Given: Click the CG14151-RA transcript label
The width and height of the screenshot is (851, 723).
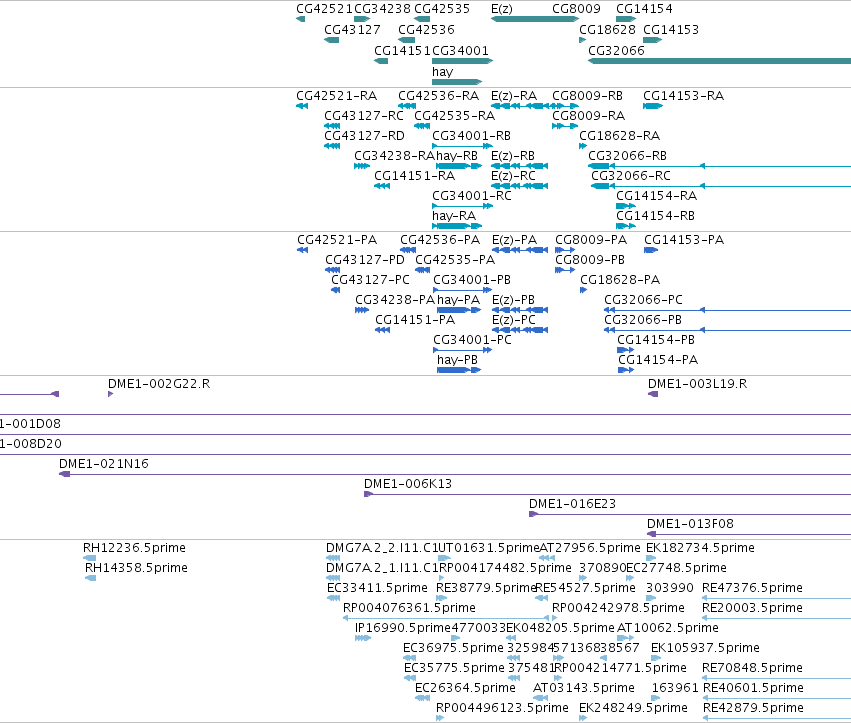Looking at the screenshot, I should [x=414, y=176].
